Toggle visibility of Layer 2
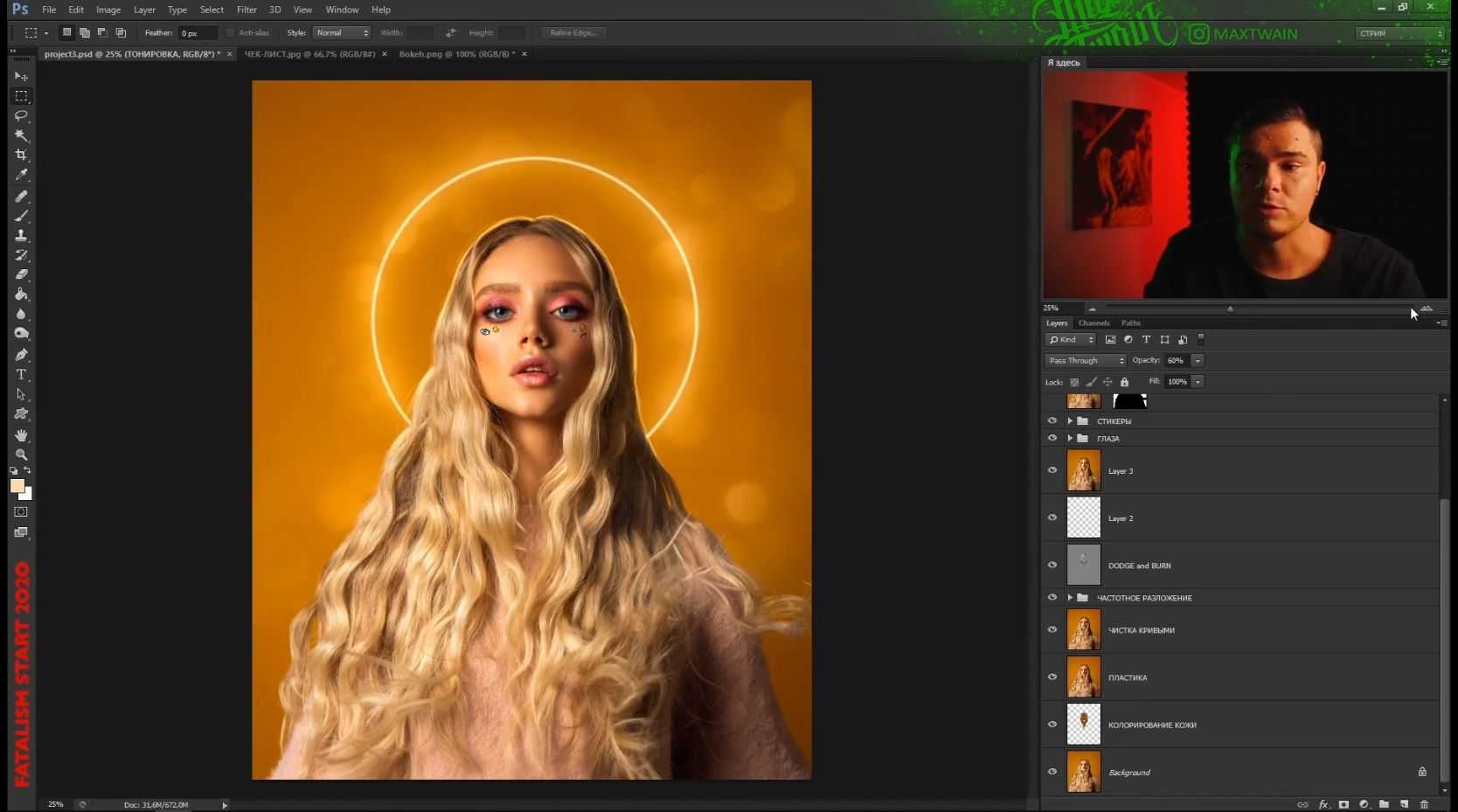 click(1052, 517)
